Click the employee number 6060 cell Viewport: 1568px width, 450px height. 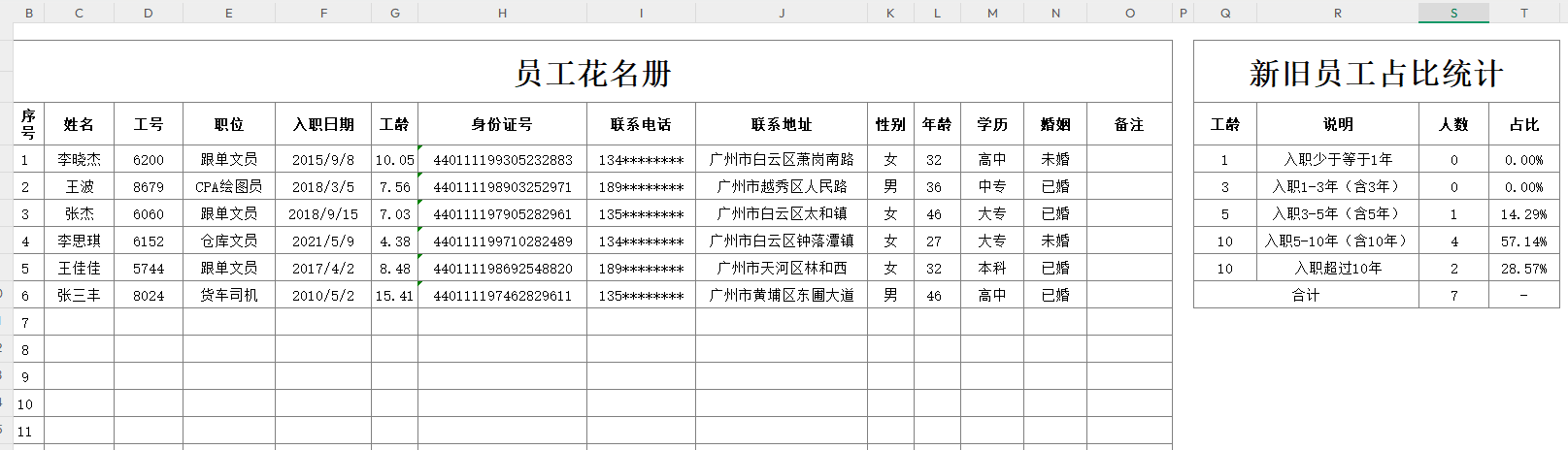[x=149, y=213]
